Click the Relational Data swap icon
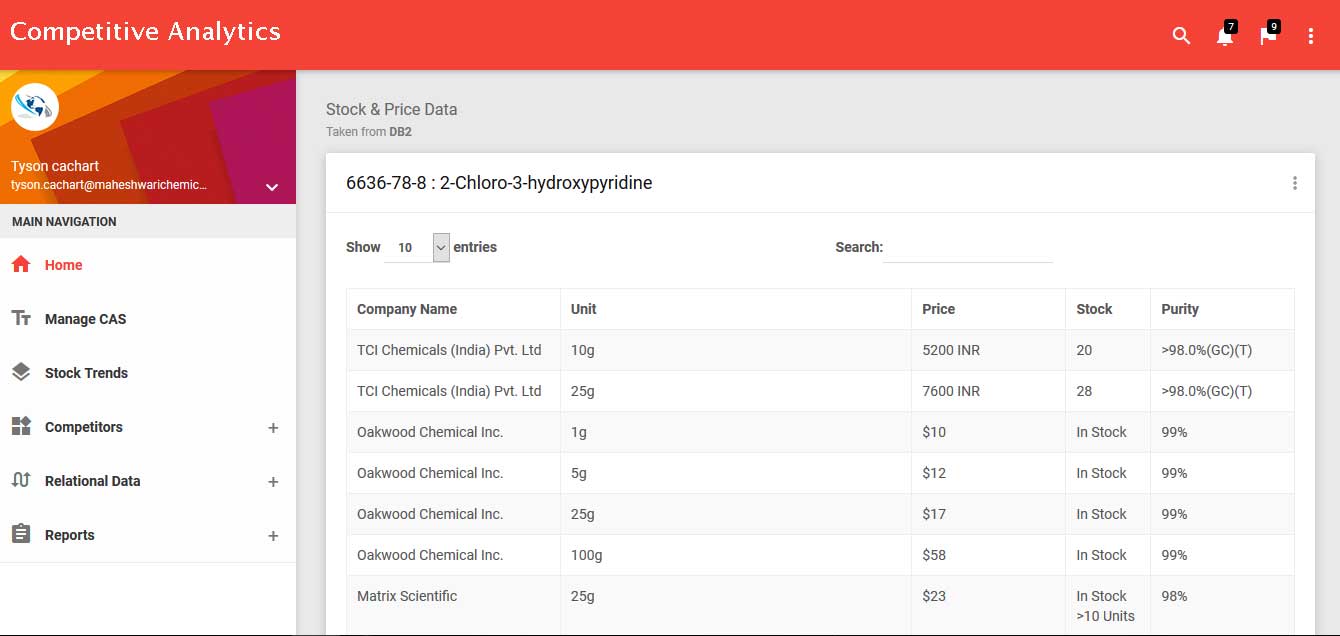Viewport: 1340px width, 636px height. click(21, 481)
